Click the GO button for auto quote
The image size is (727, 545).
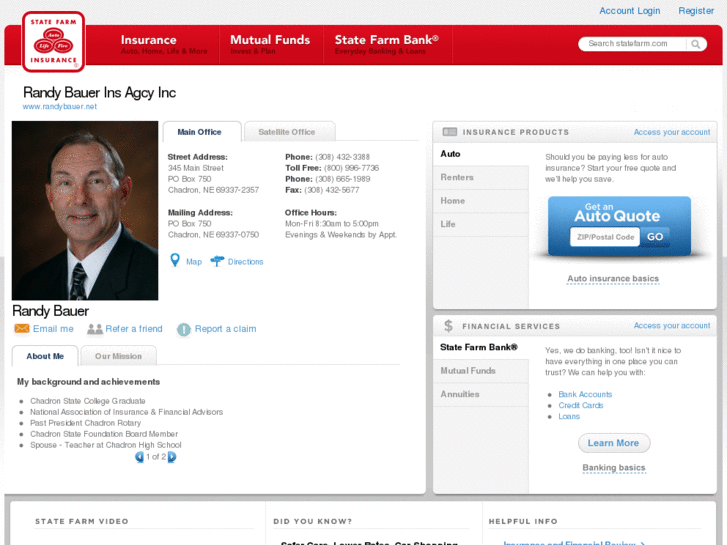point(655,237)
